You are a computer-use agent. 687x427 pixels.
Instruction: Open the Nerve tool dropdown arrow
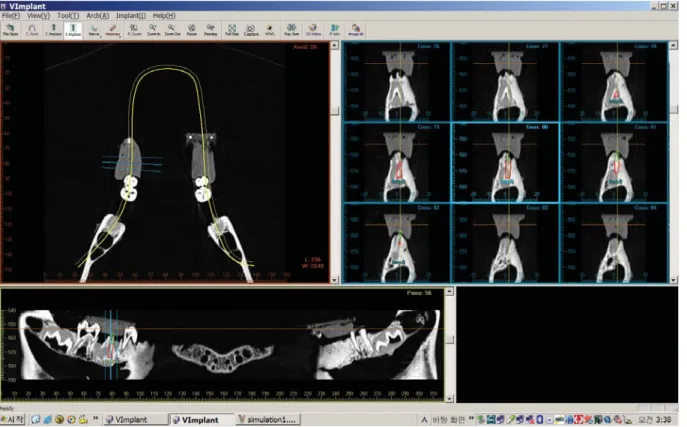101,36
